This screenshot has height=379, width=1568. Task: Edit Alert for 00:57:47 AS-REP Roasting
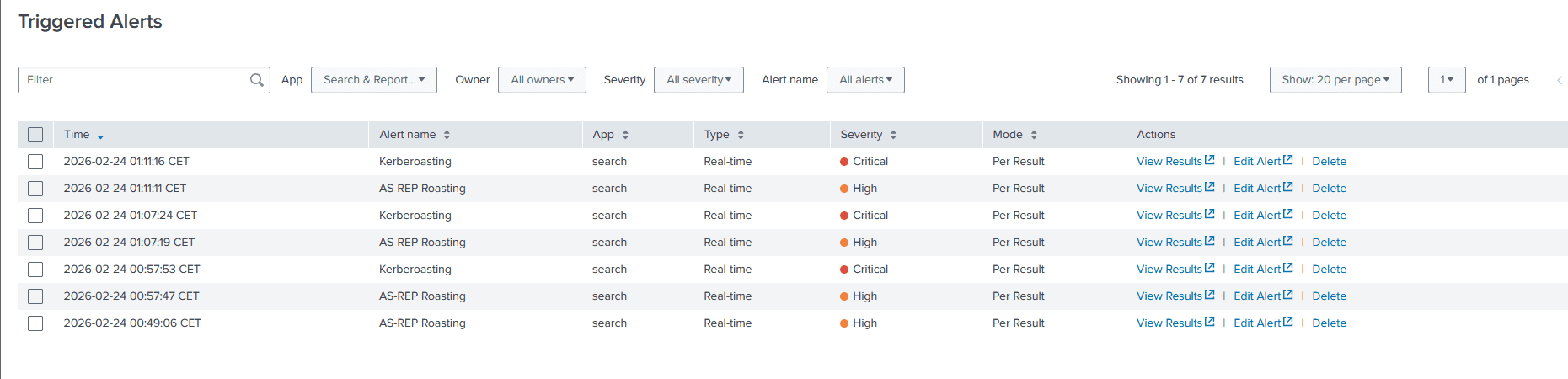point(1262,296)
